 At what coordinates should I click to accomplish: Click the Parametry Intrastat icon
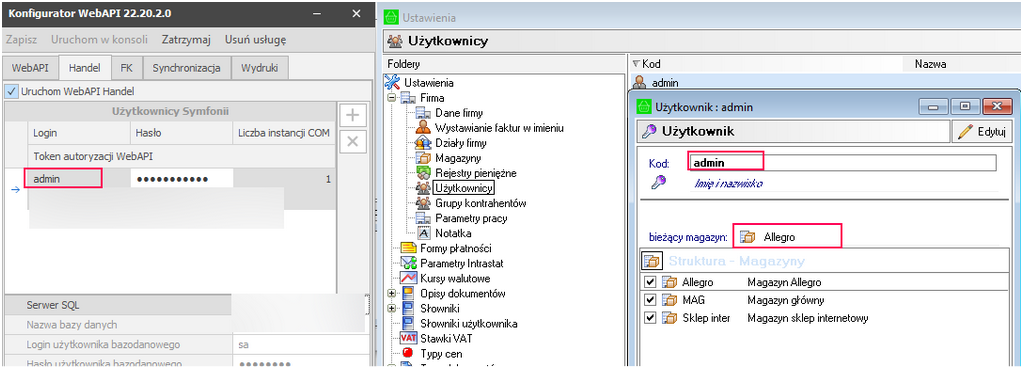click(409, 264)
